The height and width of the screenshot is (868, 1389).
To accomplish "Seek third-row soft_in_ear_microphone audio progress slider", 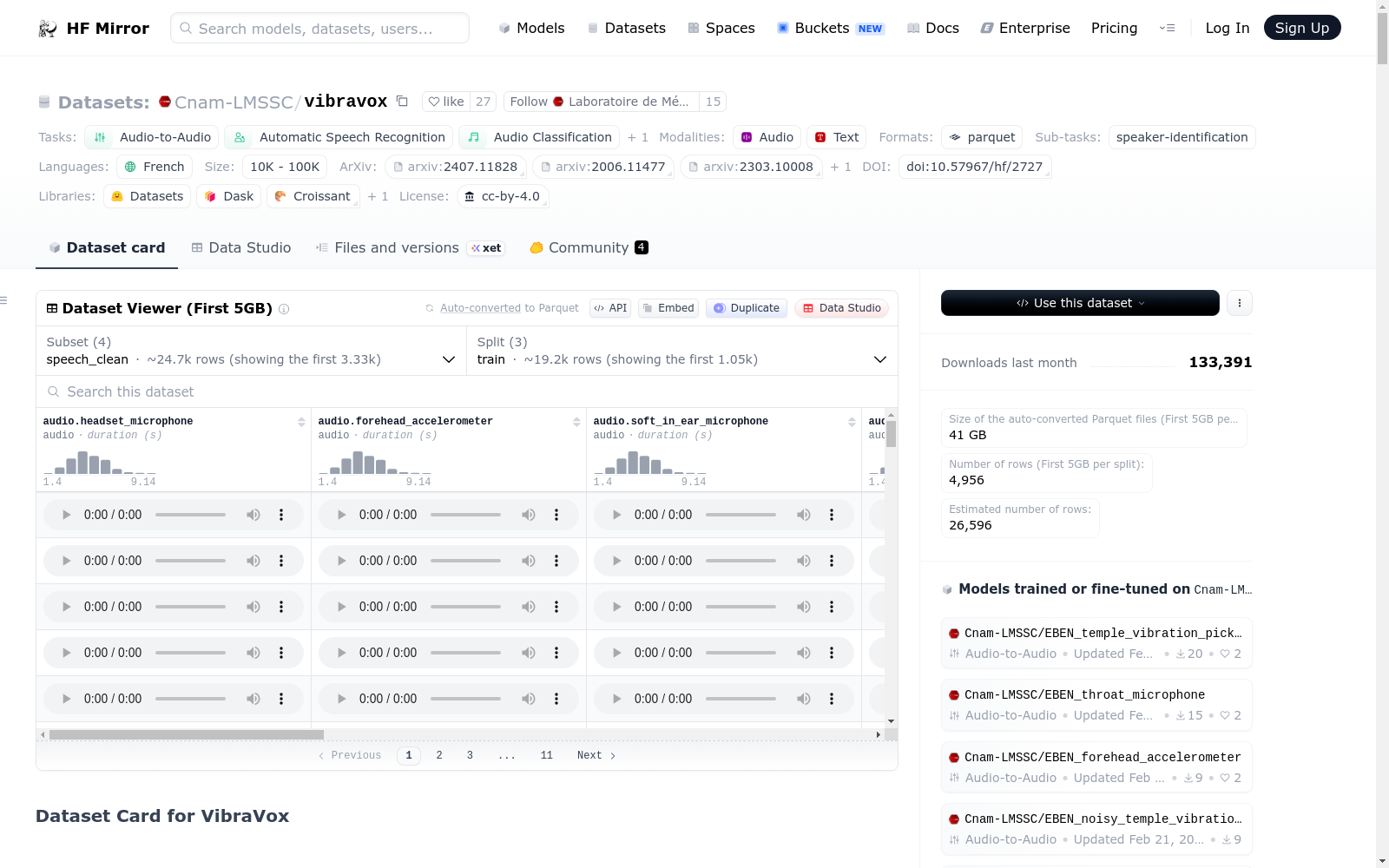I will pos(741,607).
